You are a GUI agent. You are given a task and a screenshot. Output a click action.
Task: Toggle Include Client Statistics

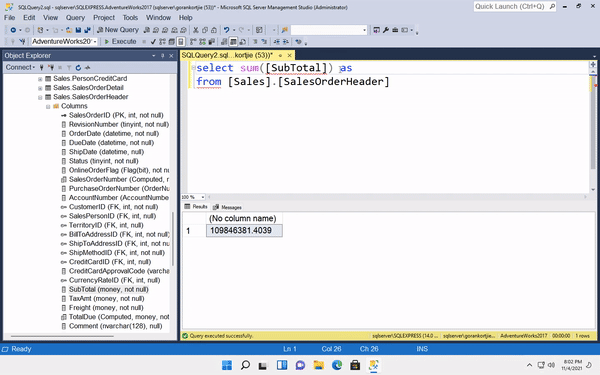(211, 41)
